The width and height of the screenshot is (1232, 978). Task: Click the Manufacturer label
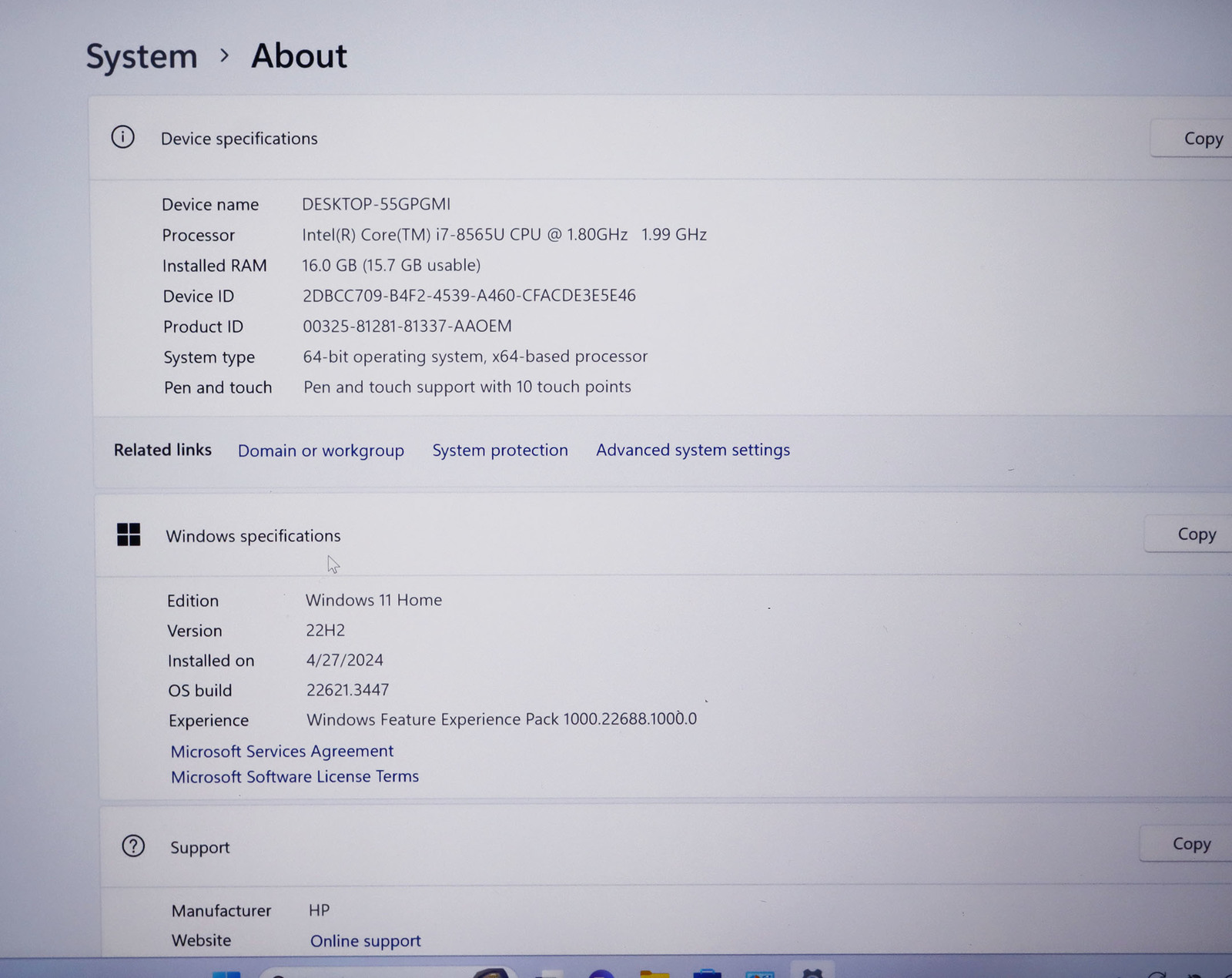click(x=221, y=911)
